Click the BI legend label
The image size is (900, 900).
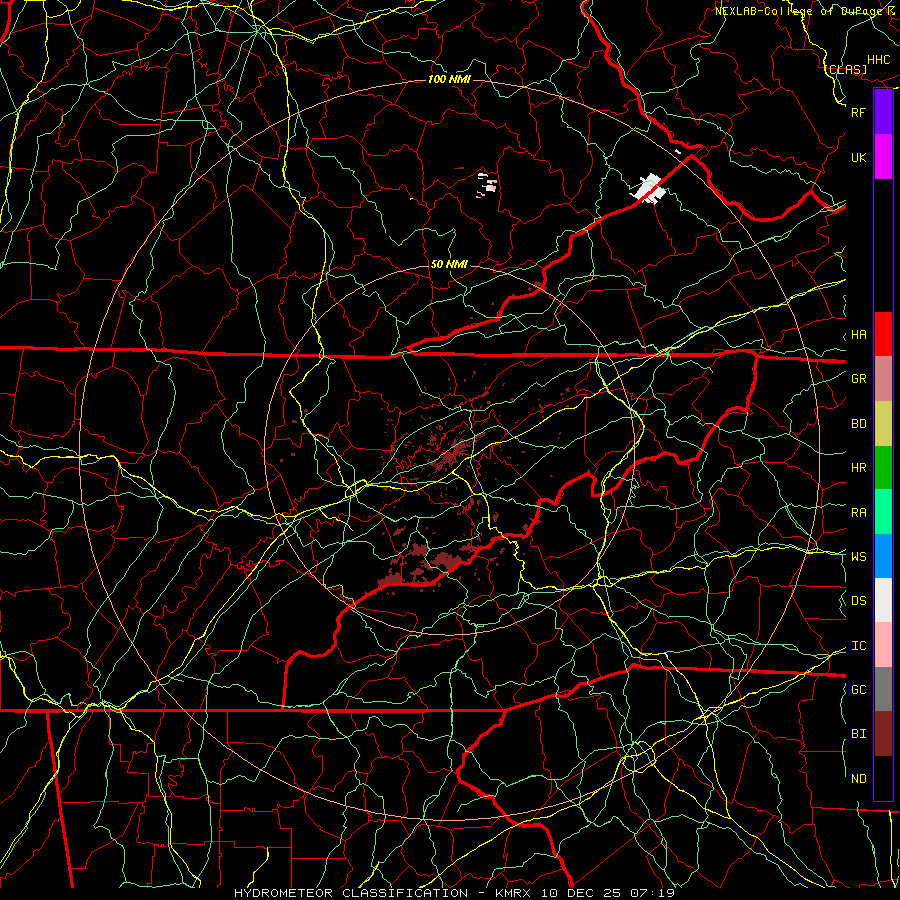(858, 734)
